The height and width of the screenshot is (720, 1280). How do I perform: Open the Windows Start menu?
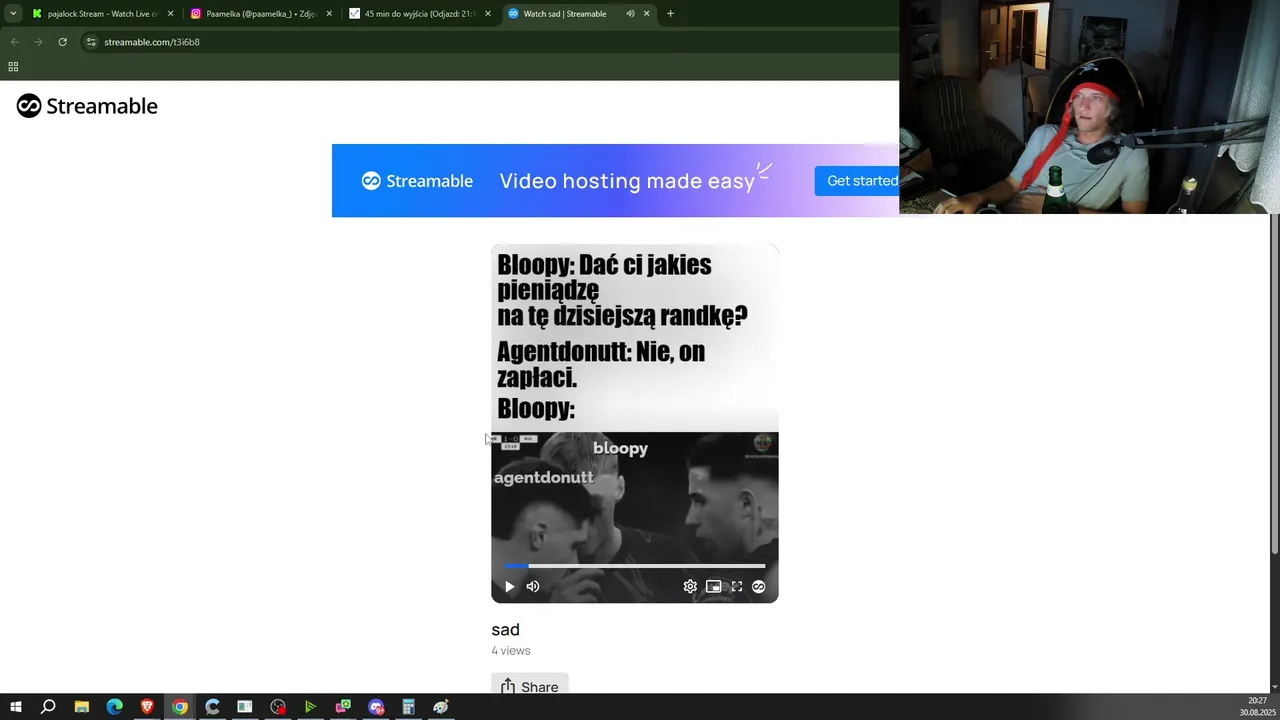[x=16, y=707]
